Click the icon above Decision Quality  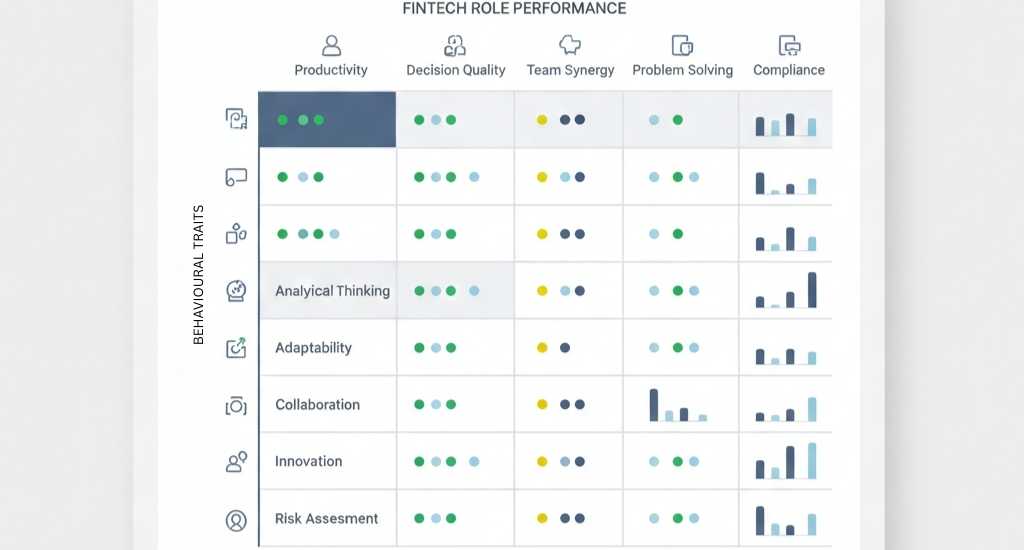point(455,45)
